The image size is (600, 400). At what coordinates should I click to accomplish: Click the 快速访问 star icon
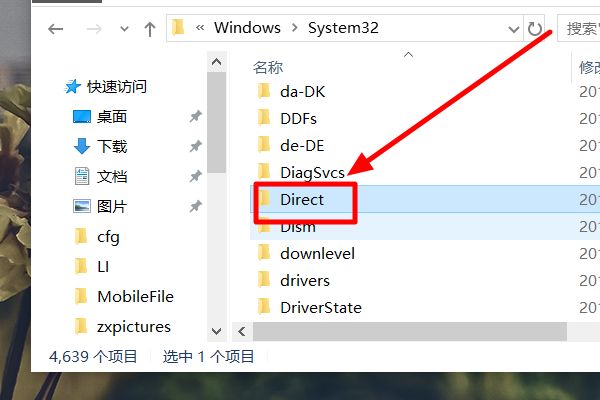72,87
